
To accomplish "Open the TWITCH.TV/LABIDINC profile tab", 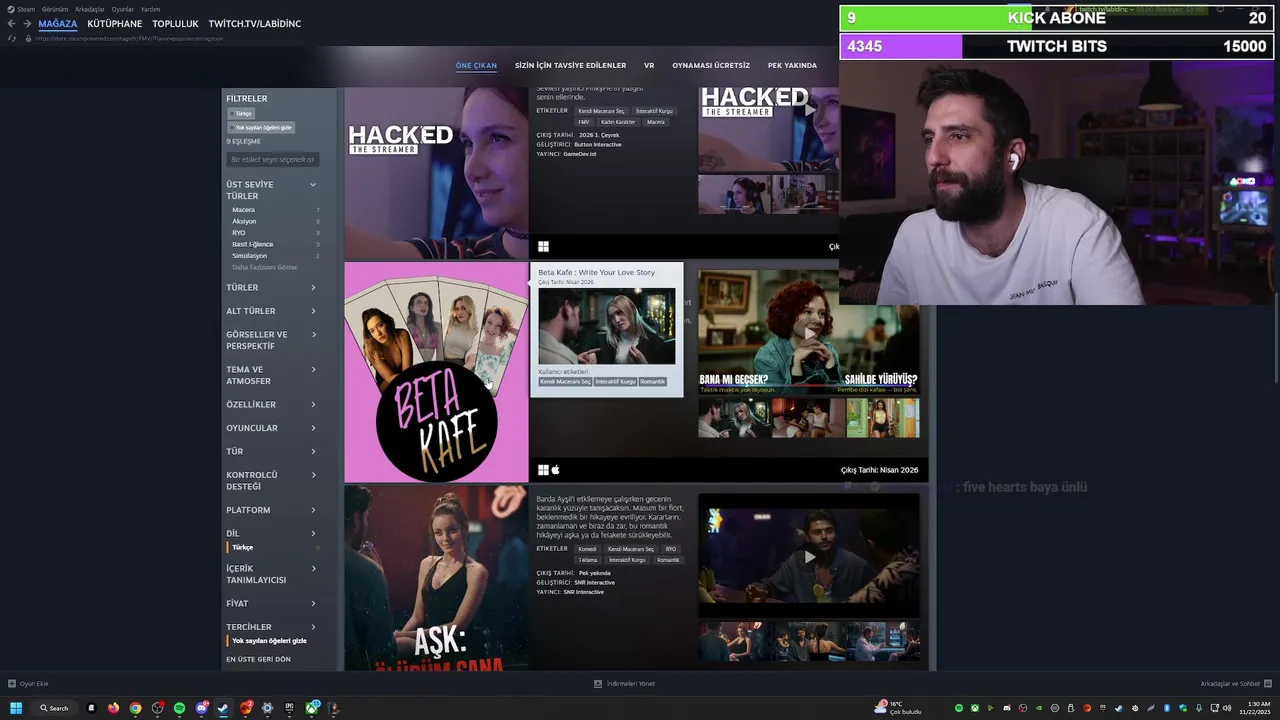I will (x=254, y=23).
